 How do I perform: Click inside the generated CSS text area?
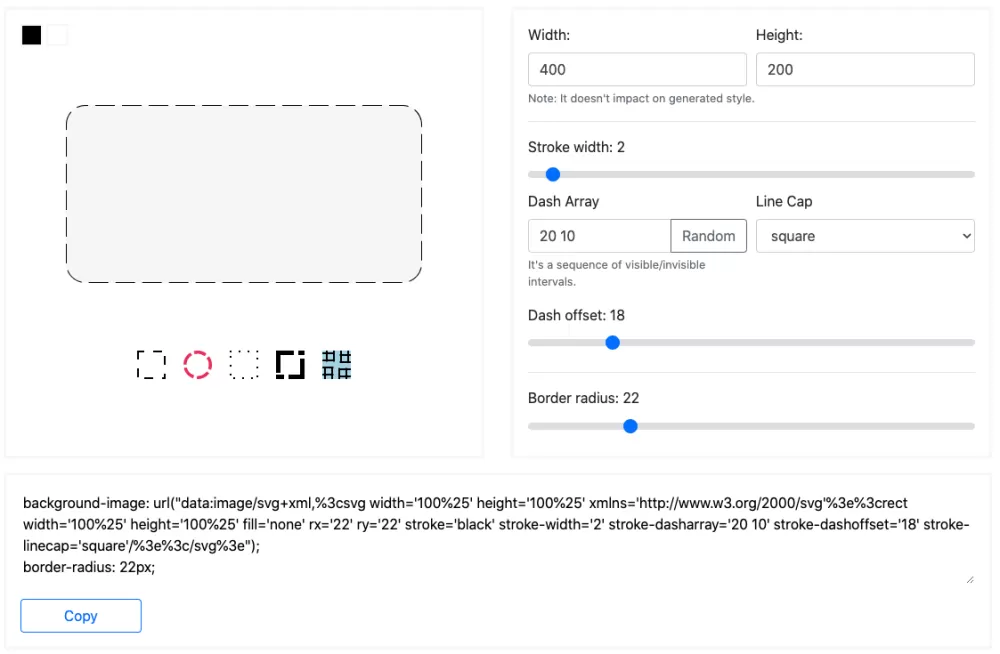pos(497,536)
